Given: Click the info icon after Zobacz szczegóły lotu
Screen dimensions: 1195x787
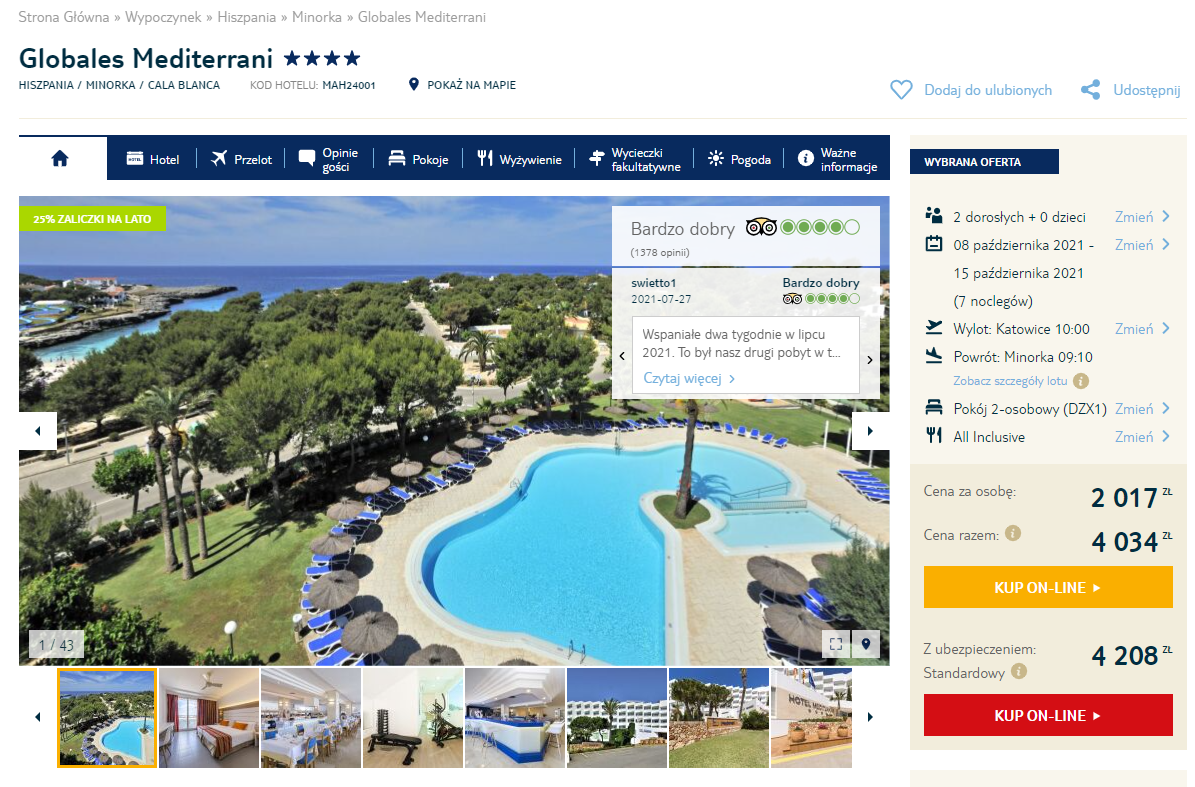Looking at the screenshot, I should click(1081, 380).
